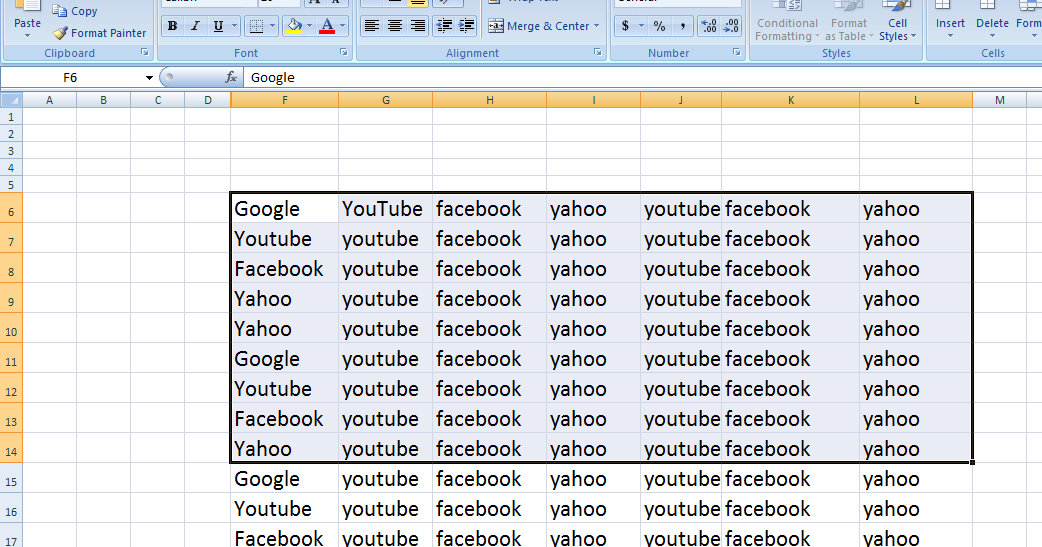
Task: Click Merge & Center button
Action: pos(539,26)
